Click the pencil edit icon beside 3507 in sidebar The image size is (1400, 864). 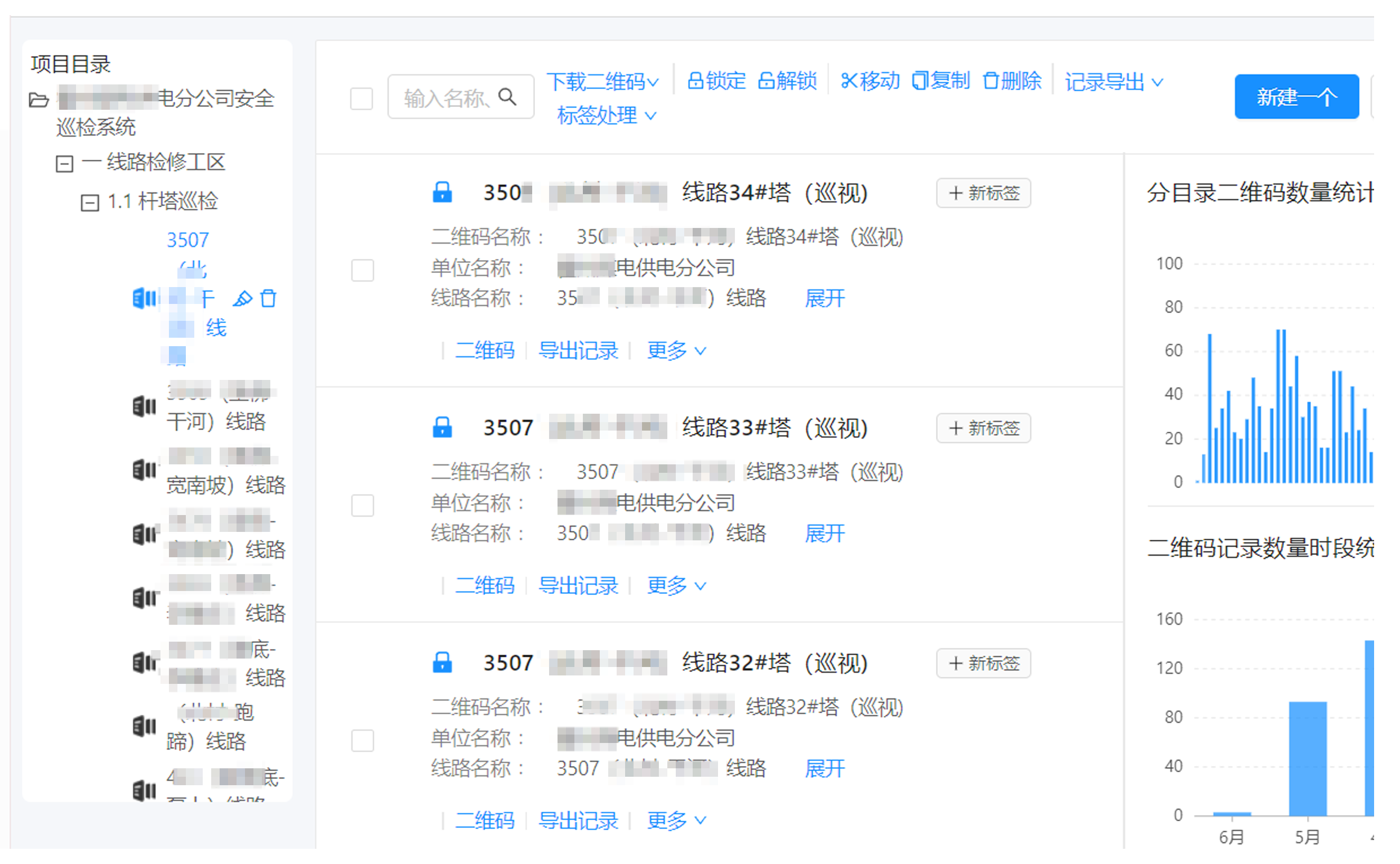coord(243,298)
